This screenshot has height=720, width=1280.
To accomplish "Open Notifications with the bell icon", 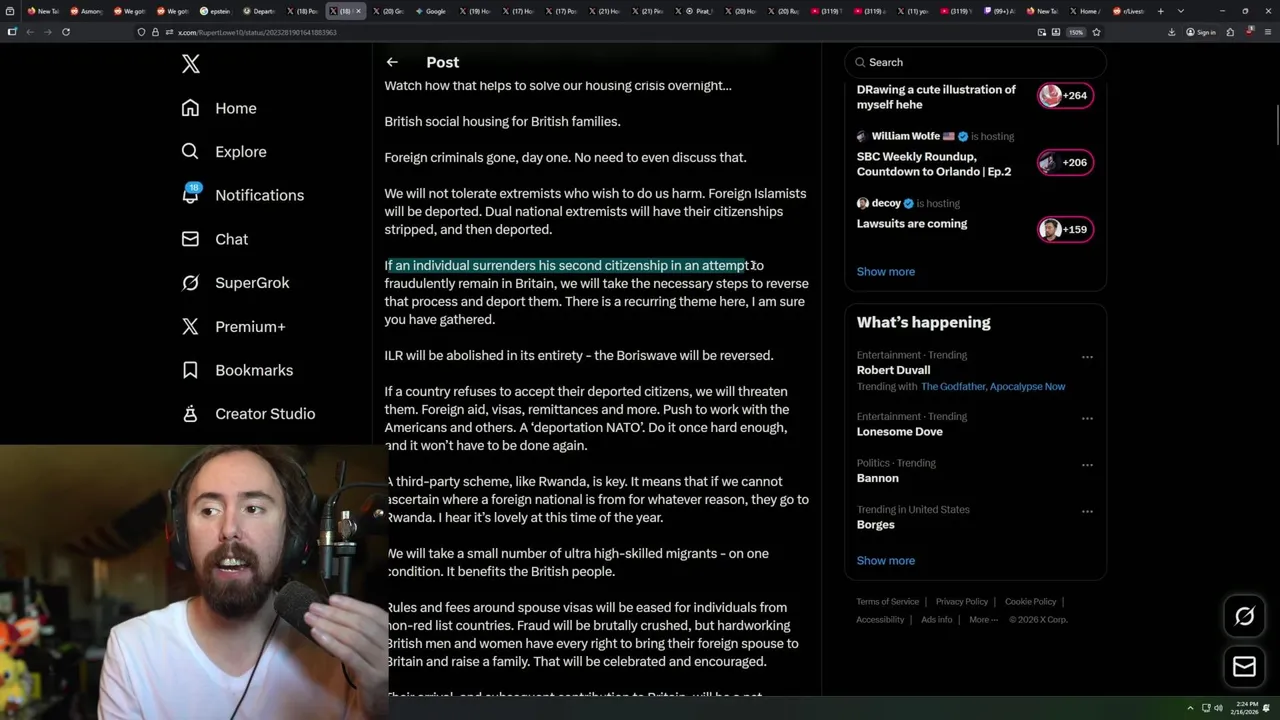I will [x=242, y=195].
